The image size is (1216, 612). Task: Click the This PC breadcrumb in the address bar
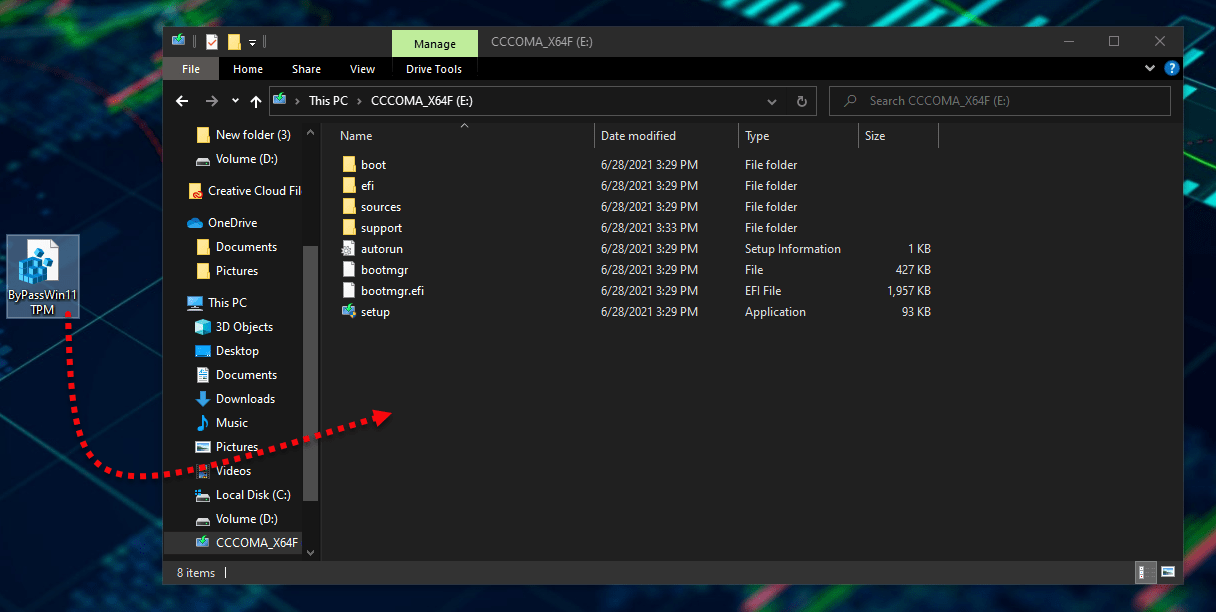[x=328, y=101]
